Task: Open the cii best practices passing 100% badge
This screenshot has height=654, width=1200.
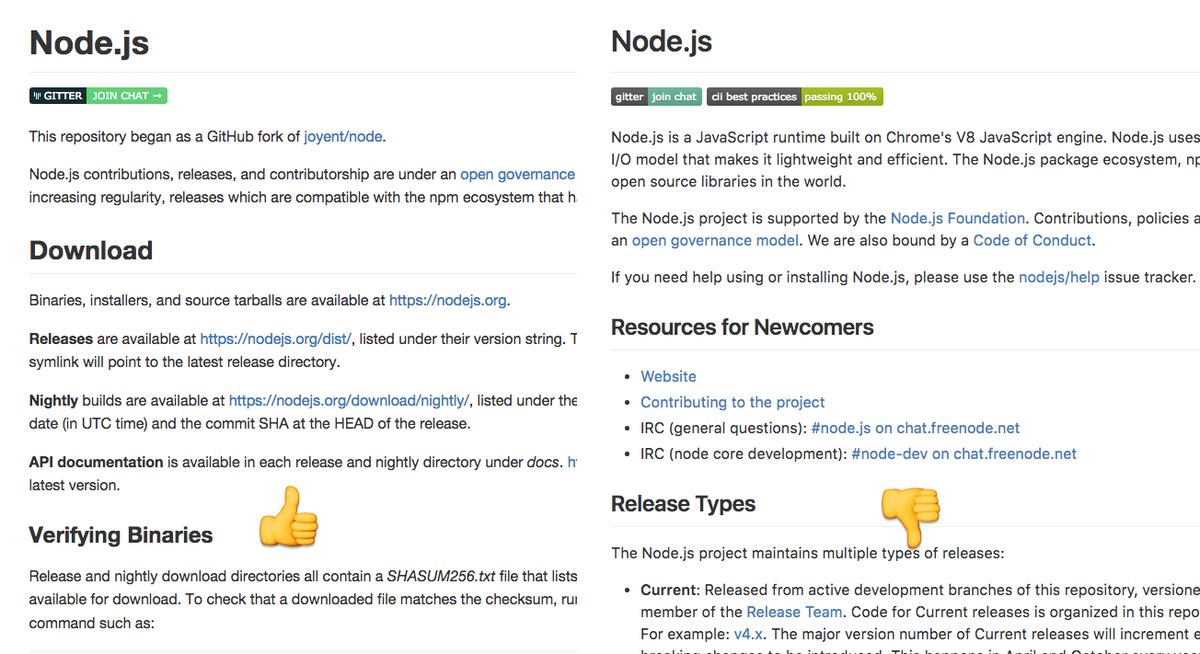Action: [795, 96]
